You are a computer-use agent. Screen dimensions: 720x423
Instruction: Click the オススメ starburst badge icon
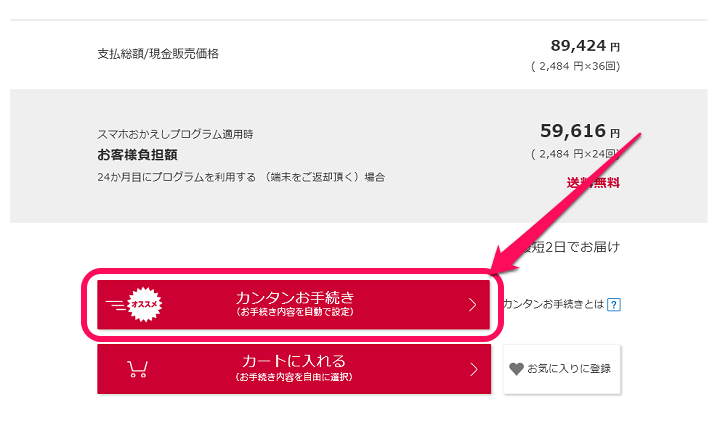coord(145,304)
